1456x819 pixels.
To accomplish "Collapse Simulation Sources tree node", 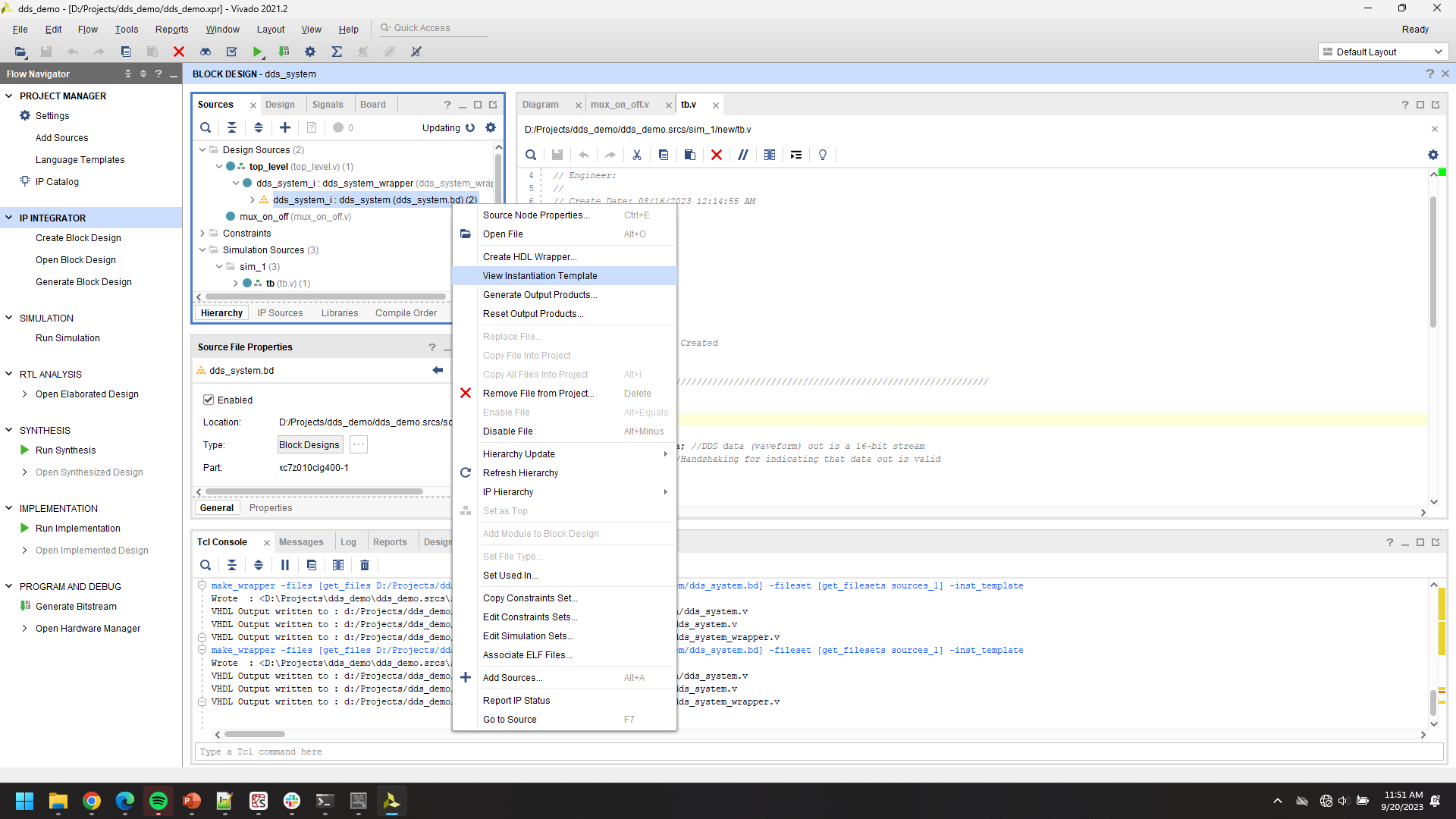I will point(202,250).
